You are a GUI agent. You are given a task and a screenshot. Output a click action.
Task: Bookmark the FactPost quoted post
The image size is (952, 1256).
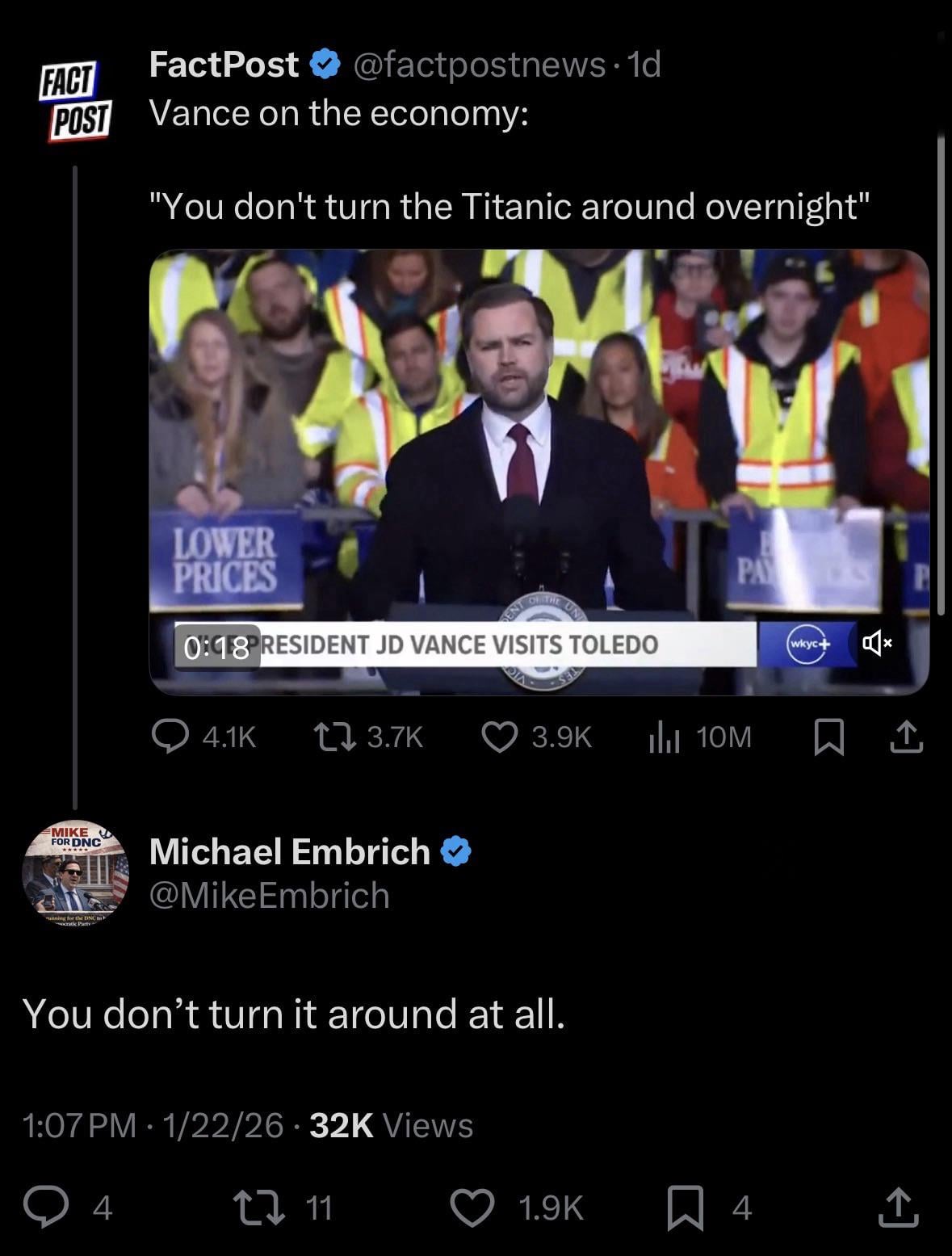point(829,737)
